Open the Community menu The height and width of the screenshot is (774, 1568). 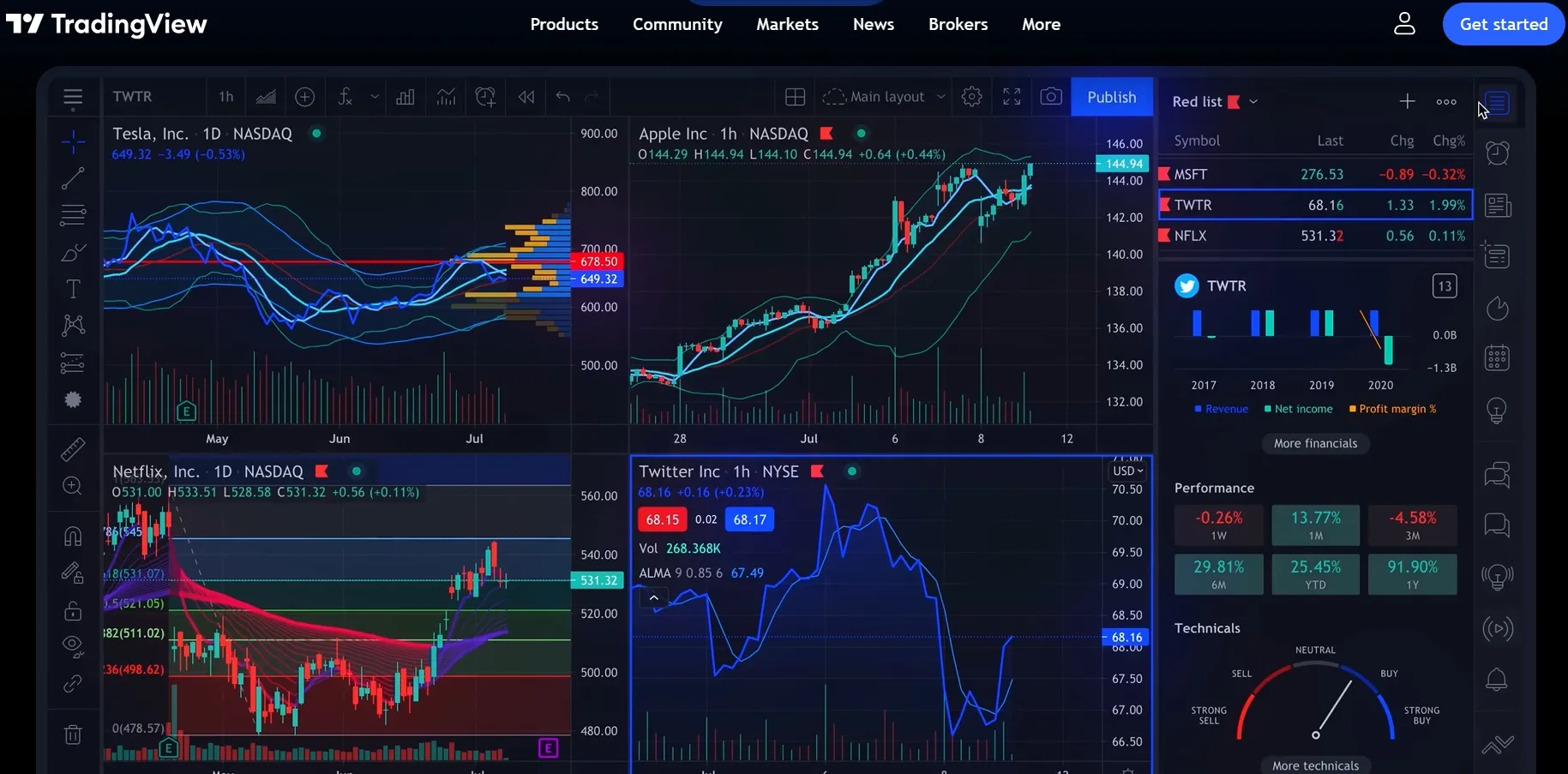pyautogui.click(x=677, y=24)
